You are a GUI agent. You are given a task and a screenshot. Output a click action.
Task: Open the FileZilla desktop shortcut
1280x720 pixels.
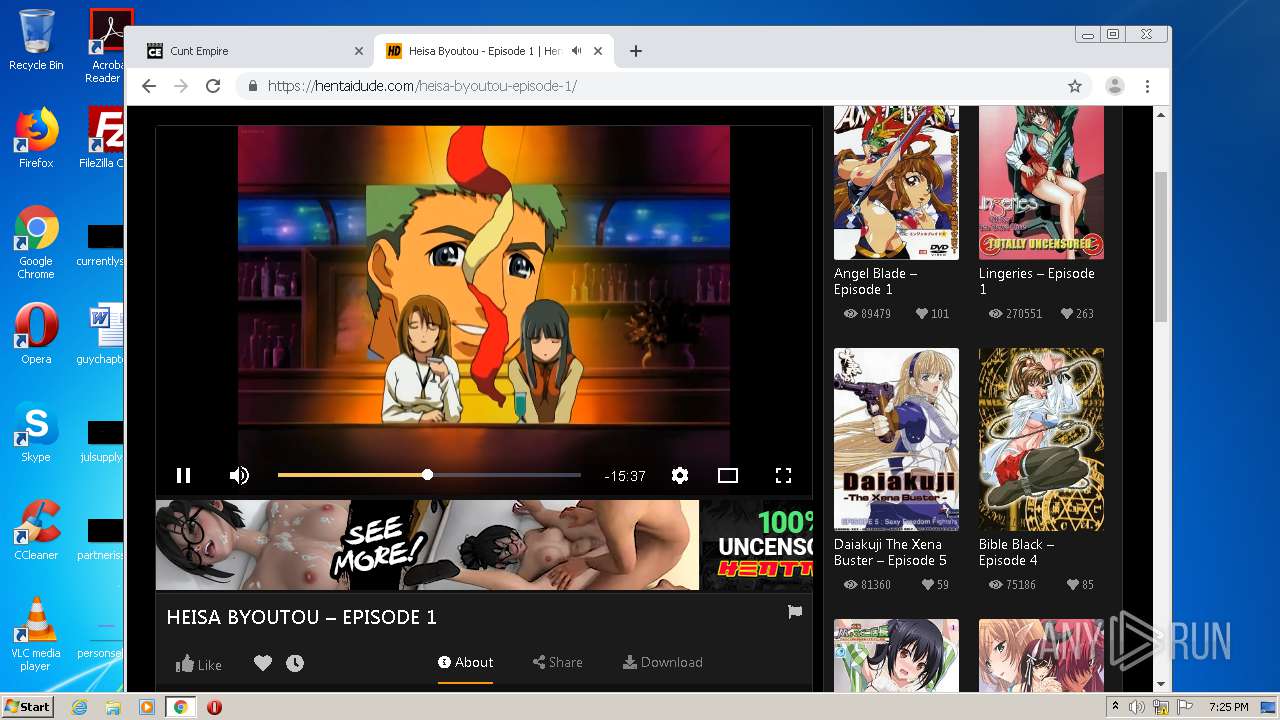coord(102,138)
